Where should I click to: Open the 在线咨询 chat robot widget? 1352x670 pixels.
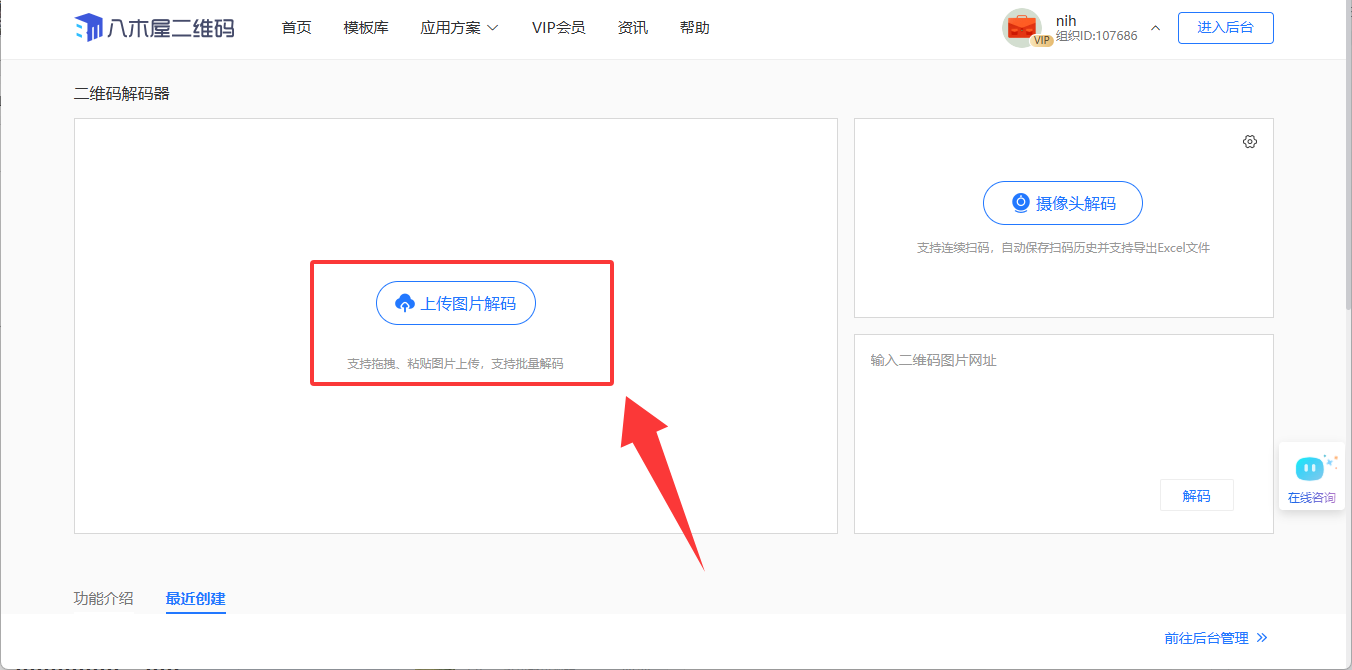[x=1311, y=476]
